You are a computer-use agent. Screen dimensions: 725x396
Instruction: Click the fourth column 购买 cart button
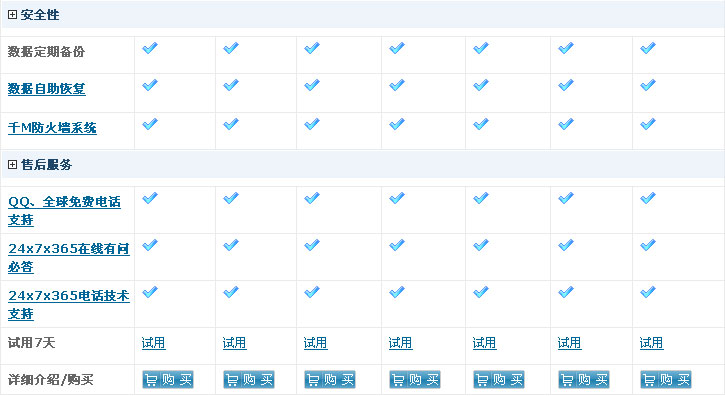point(415,380)
